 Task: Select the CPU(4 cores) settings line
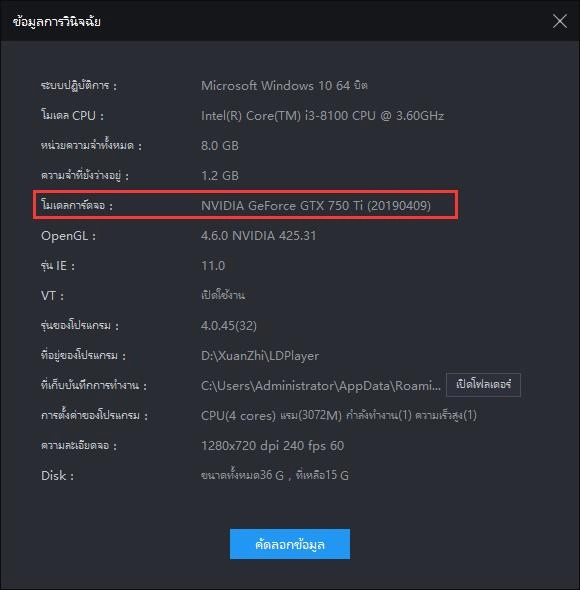339,415
